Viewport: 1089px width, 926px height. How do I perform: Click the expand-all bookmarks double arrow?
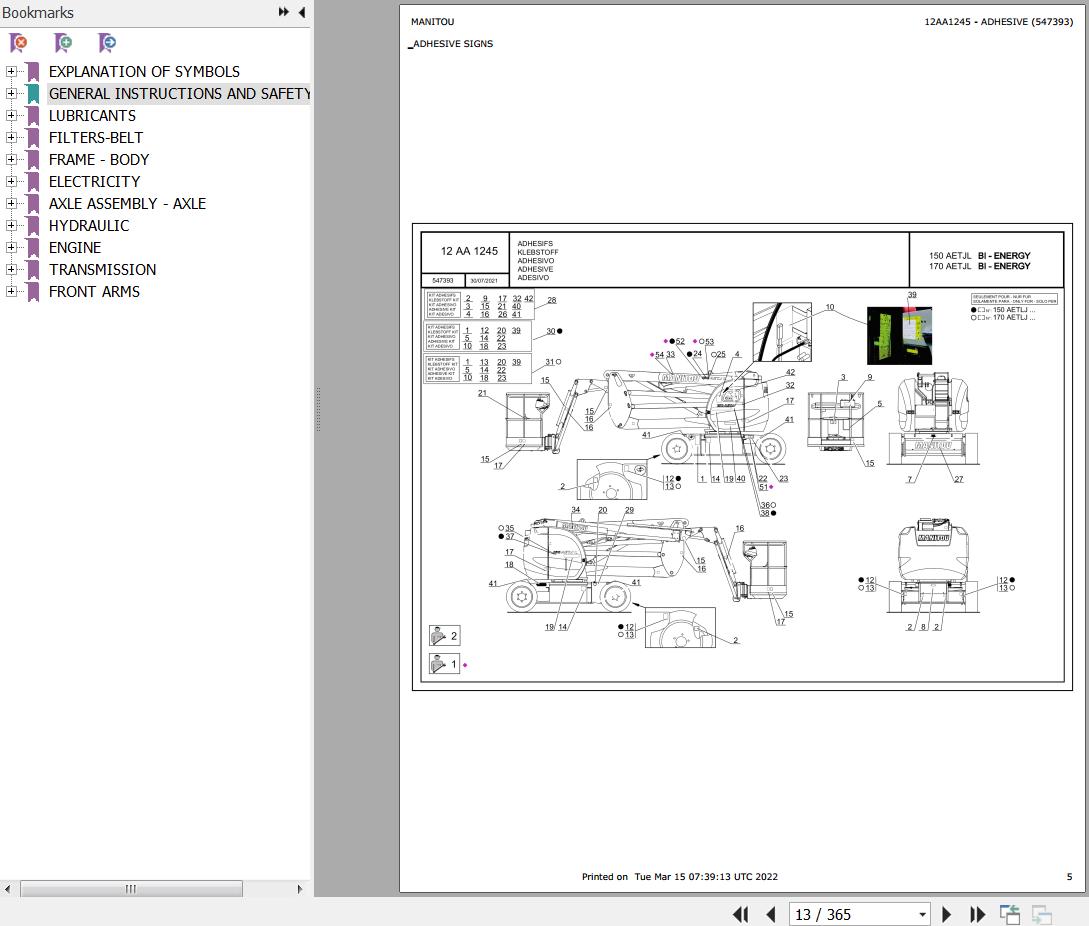[283, 12]
